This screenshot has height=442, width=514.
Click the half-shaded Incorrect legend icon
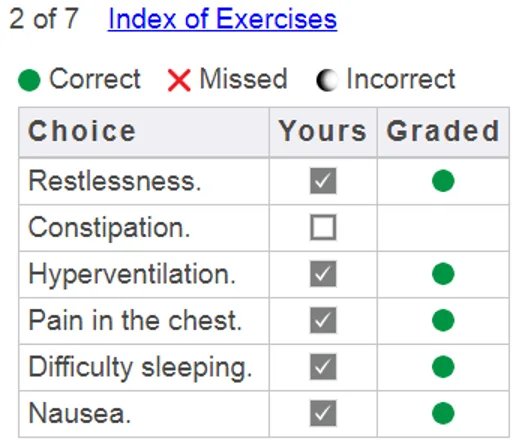[327, 80]
